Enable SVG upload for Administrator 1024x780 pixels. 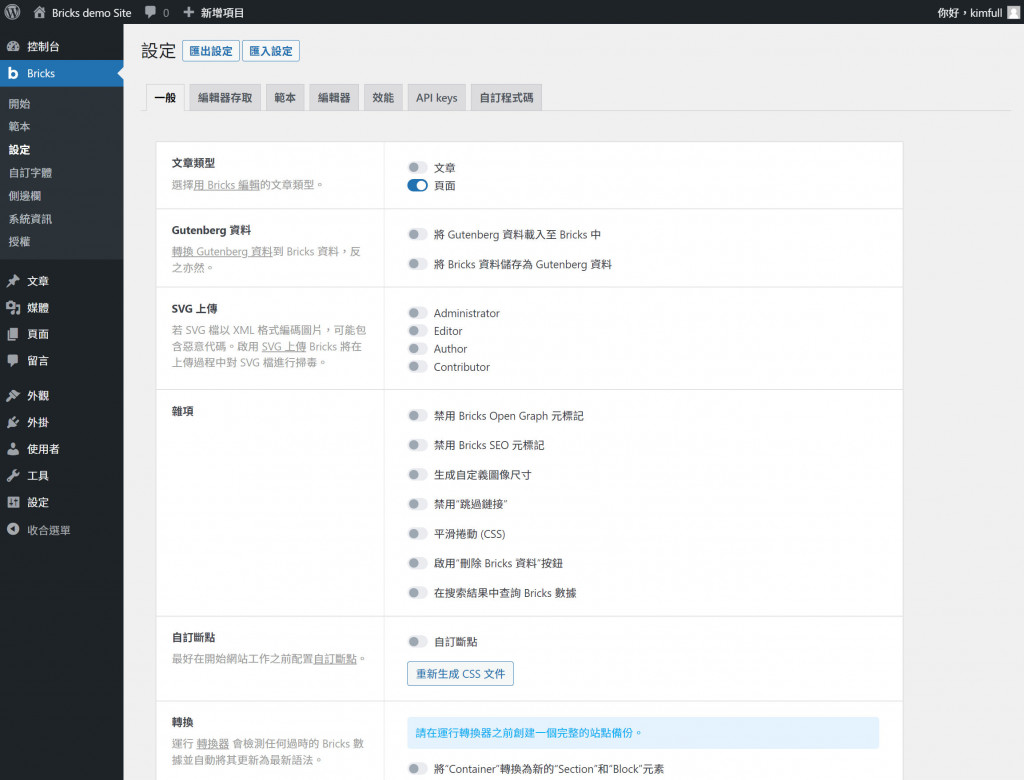pos(417,313)
